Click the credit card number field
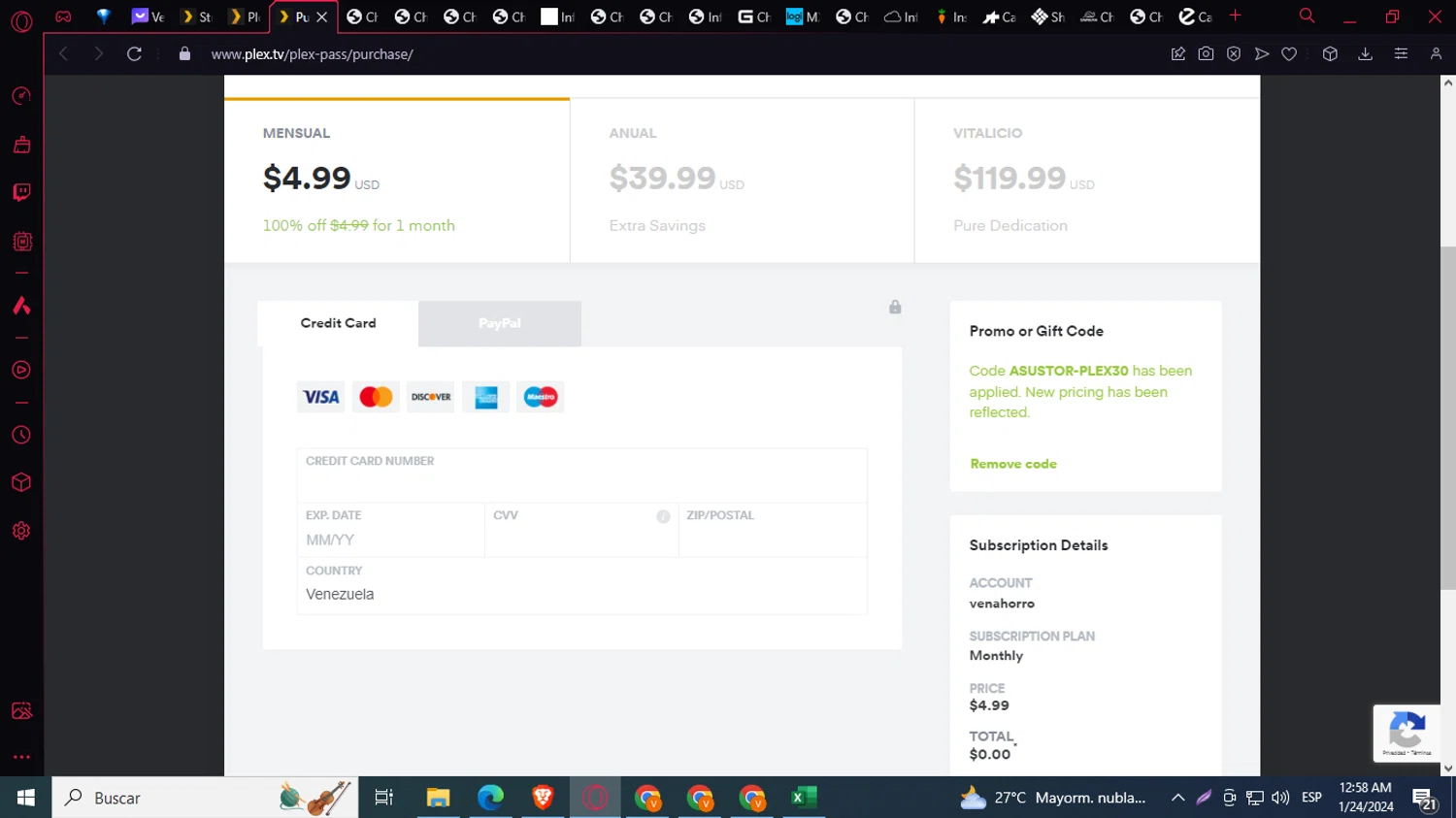 (x=581, y=475)
